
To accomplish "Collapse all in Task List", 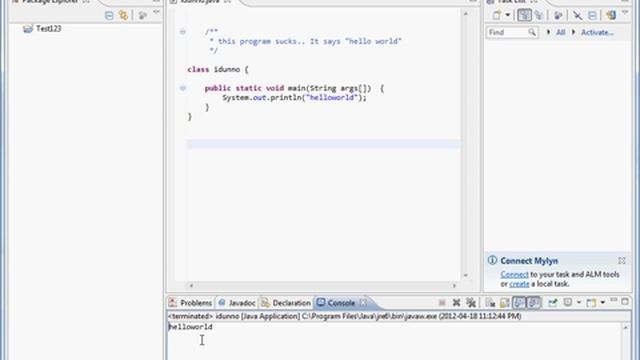I will click(x=592, y=16).
